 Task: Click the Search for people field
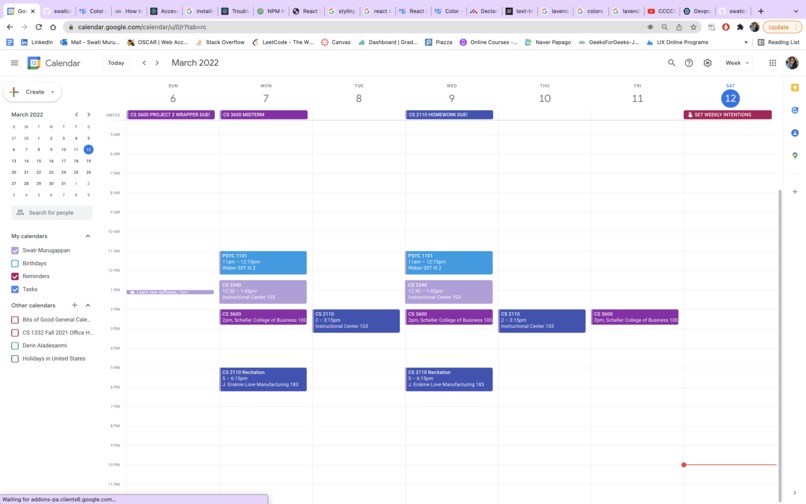(x=51, y=212)
